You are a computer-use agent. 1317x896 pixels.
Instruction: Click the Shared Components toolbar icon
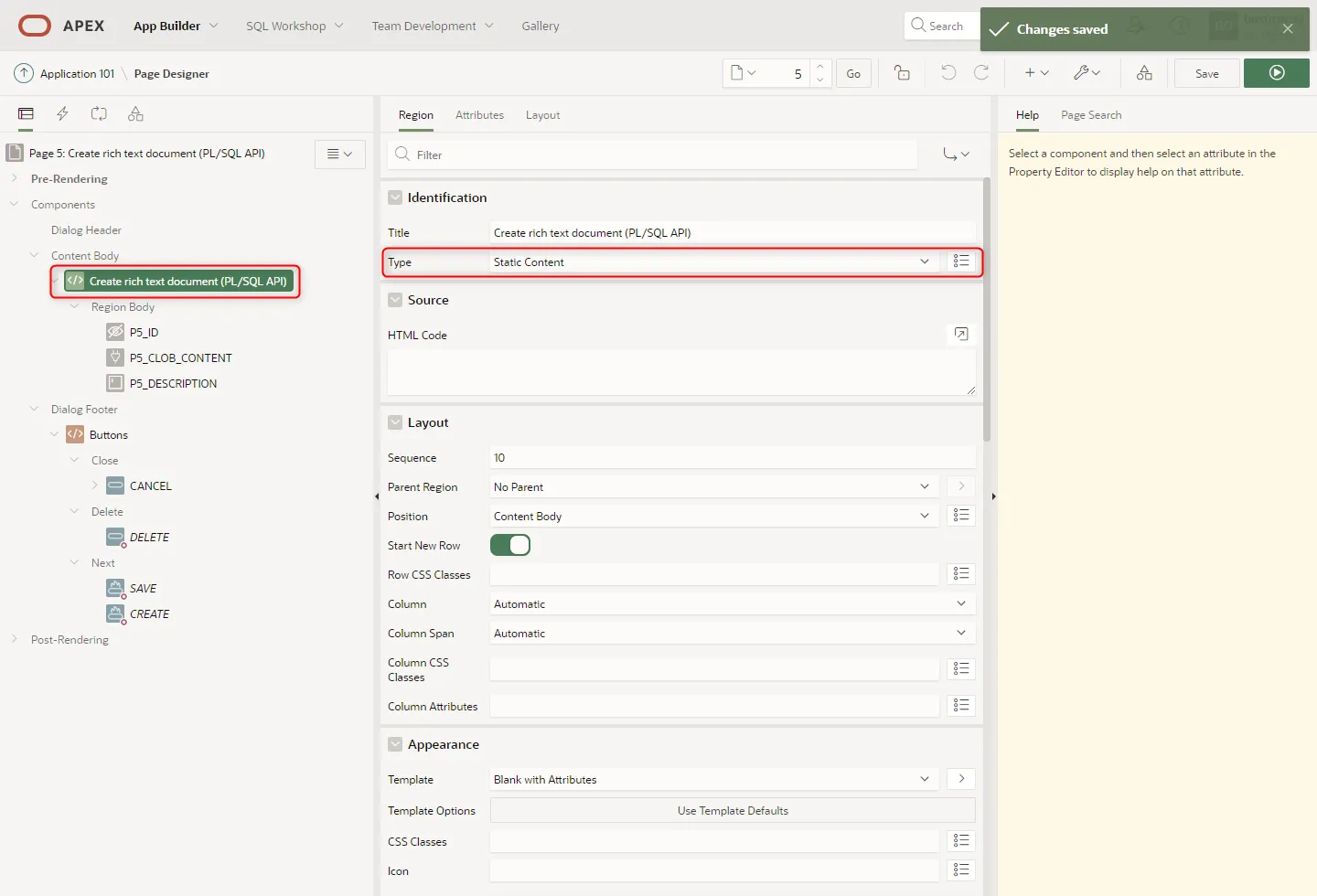tap(1144, 73)
